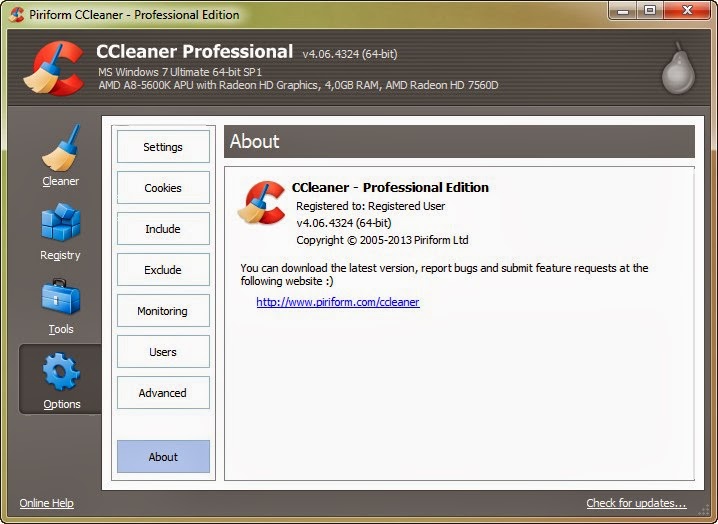The image size is (718, 524).
Task: Open the Cleaner section broom icon
Action: 61,147
